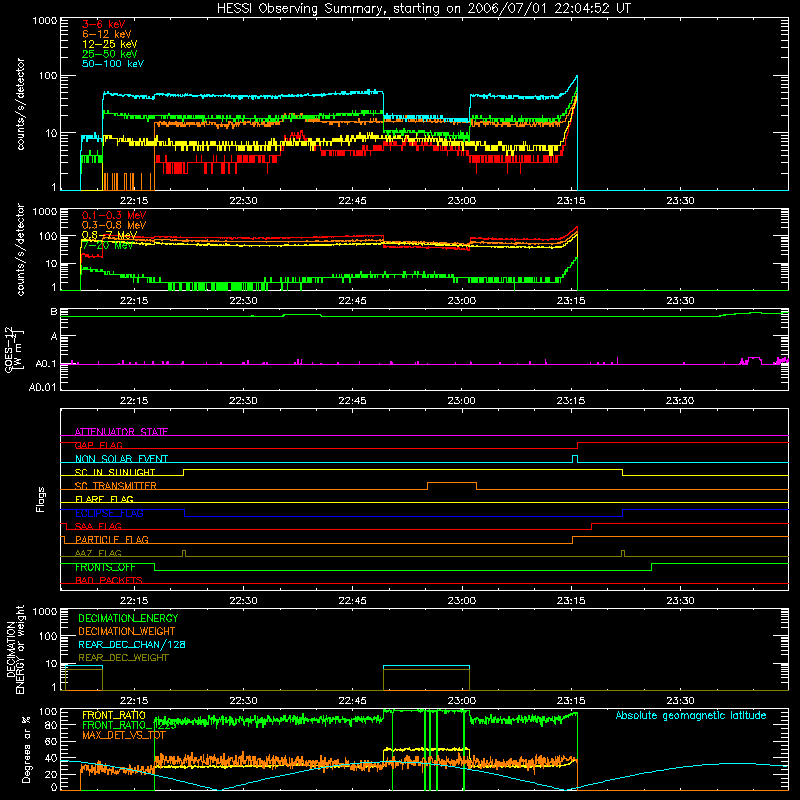Select the '0.3-0.8 MeV' legend label
800x800 pixels.
click(x=114, y=225)
